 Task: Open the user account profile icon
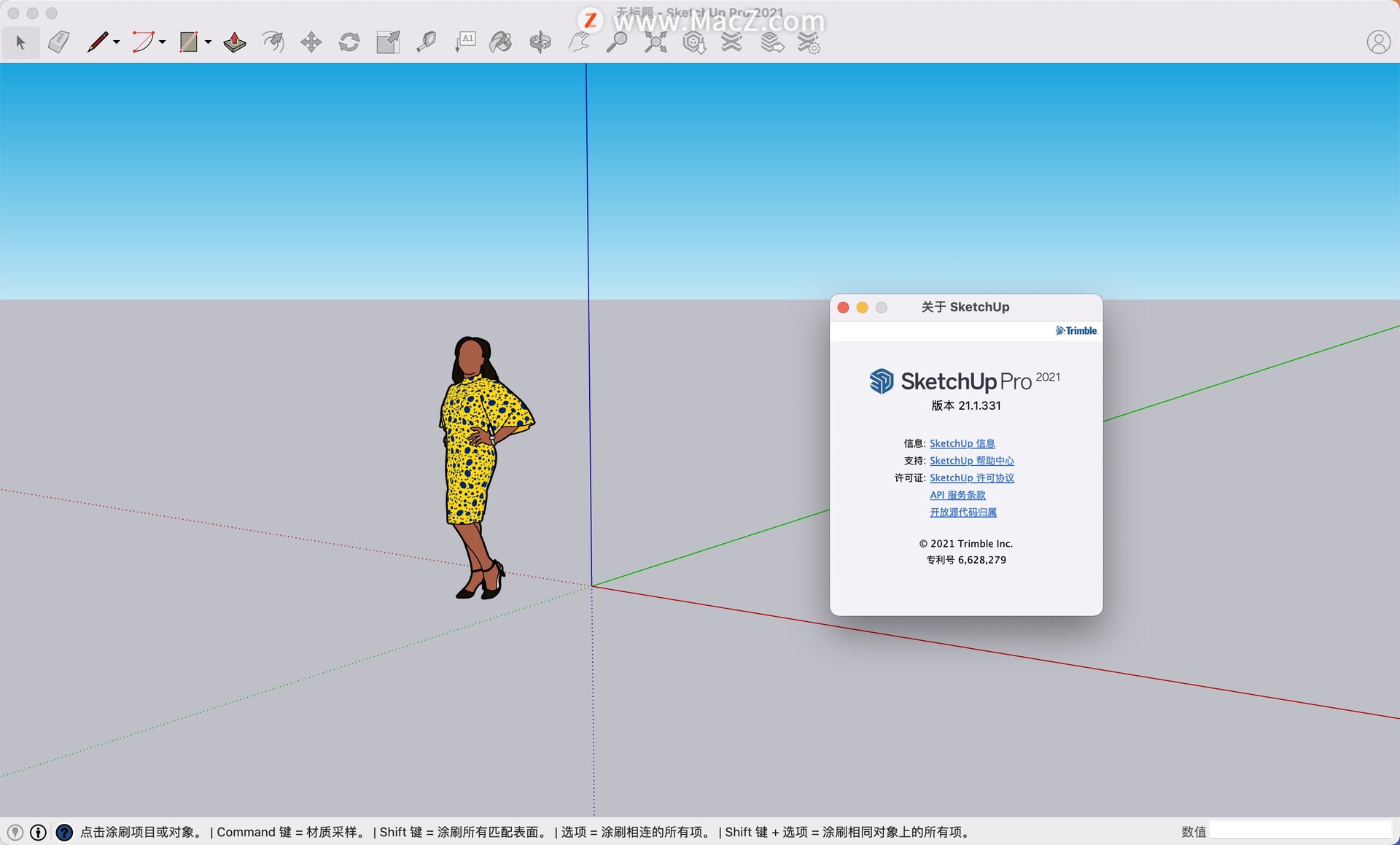[1378, 42]
